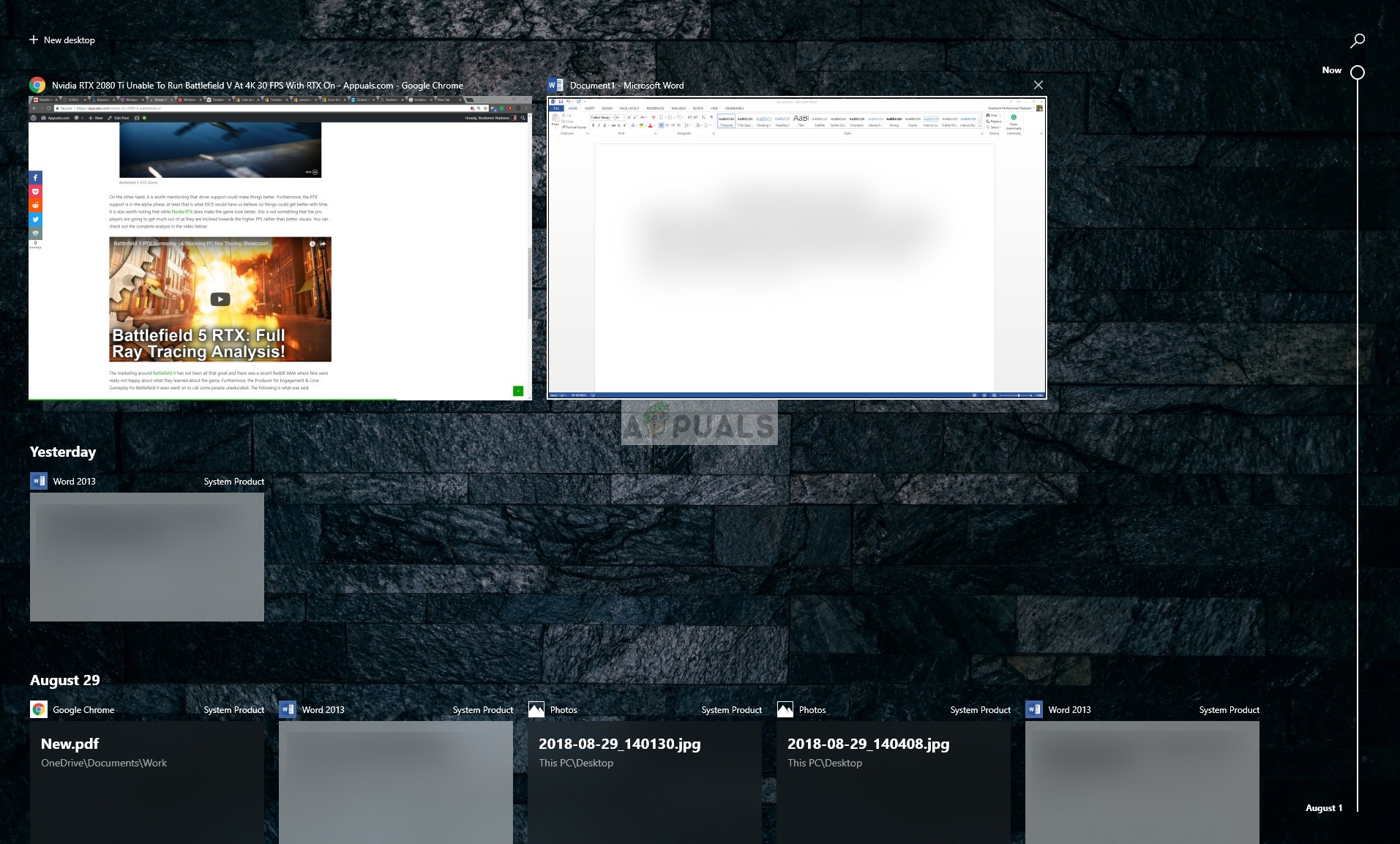1400x844 pixels.
Task: Click the Save icon in Word's quick access bar
Action: click(x=561, y=102)
